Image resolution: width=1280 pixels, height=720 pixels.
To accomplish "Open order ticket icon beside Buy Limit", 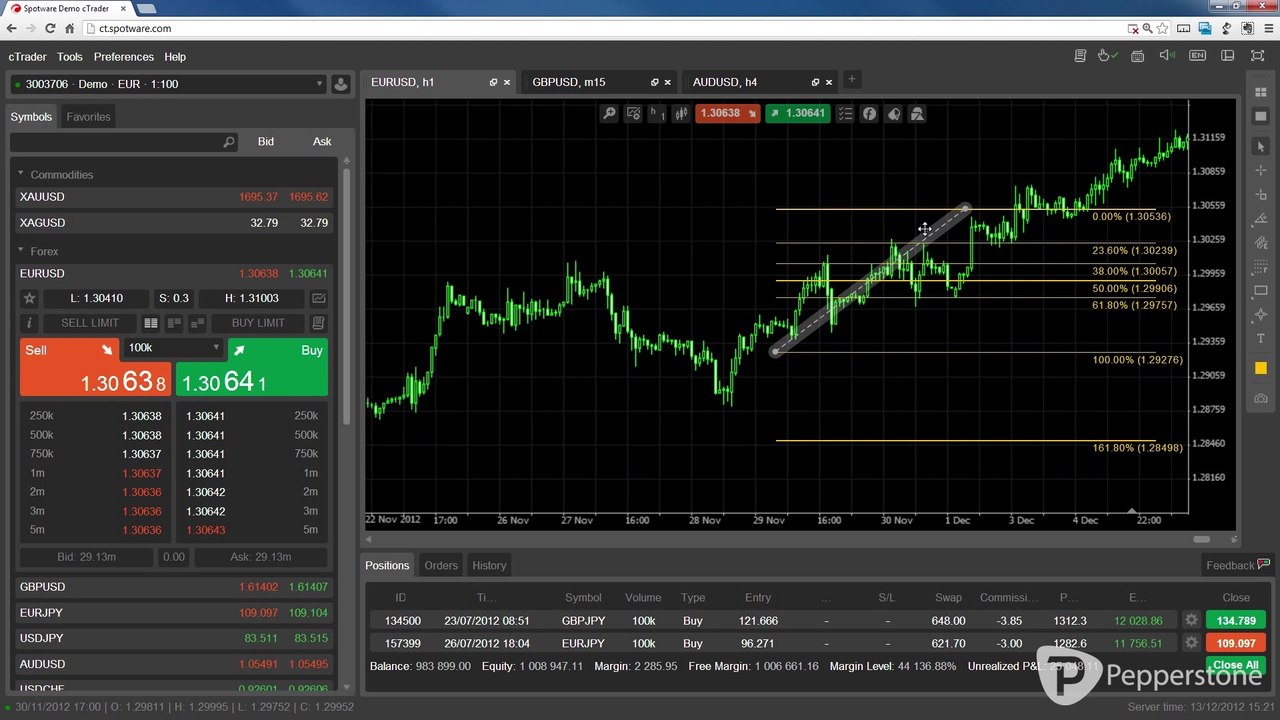I will tap(319, 323).
